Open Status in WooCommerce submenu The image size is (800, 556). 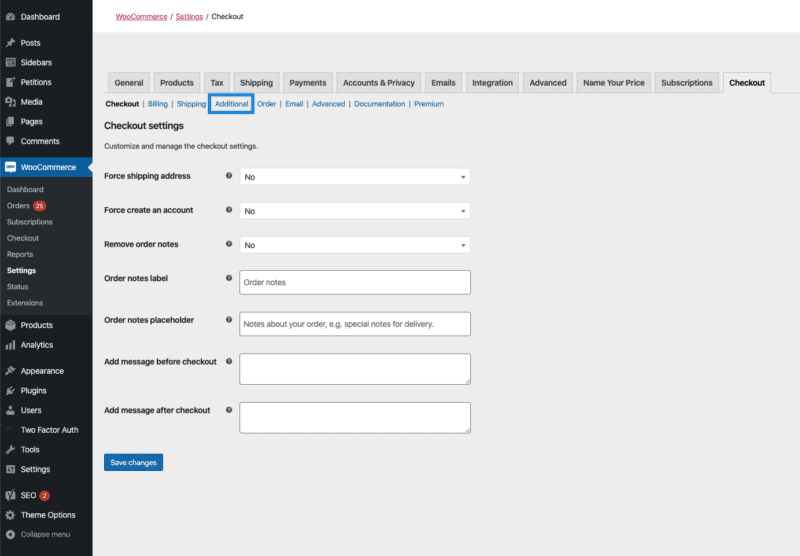pyautogui.click(x=17, y=287)
